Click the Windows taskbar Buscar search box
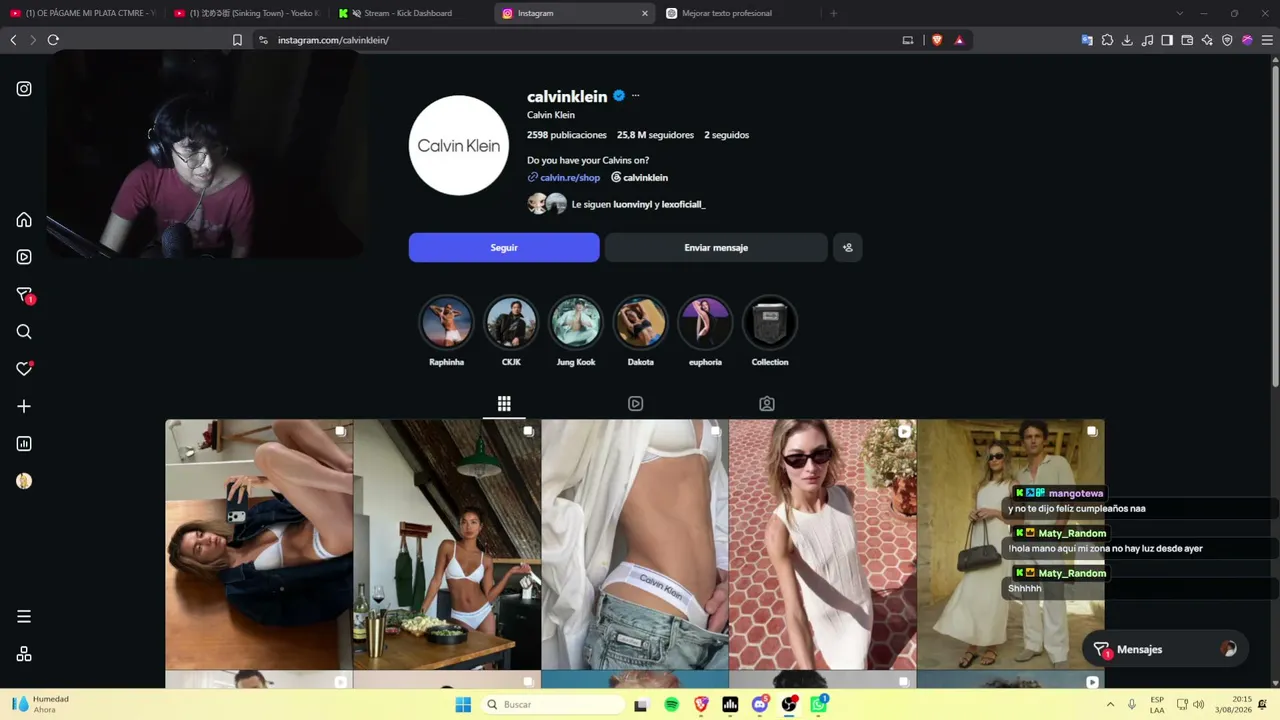 tap(552, 704)
